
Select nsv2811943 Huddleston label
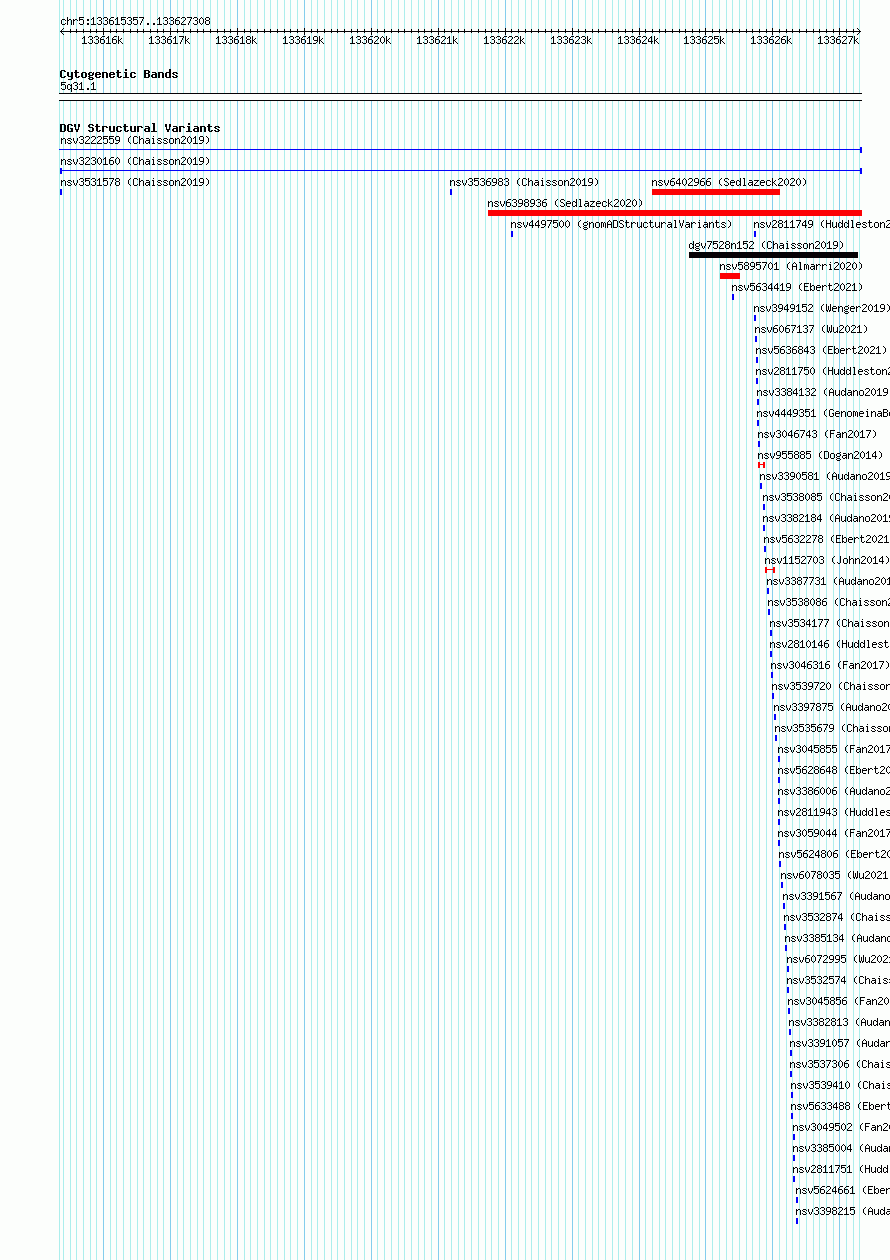(x=833, y=812)
